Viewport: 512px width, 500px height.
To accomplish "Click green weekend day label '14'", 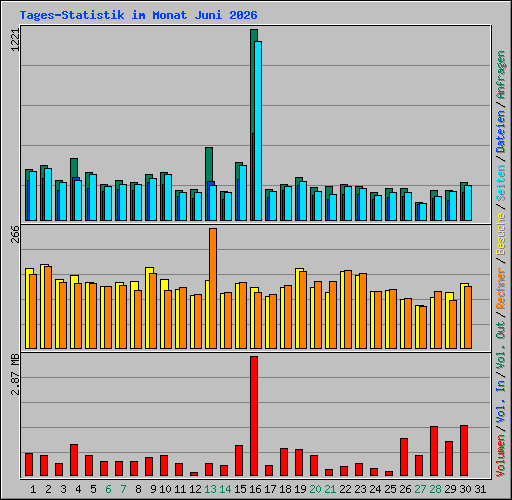I will 225,489.
